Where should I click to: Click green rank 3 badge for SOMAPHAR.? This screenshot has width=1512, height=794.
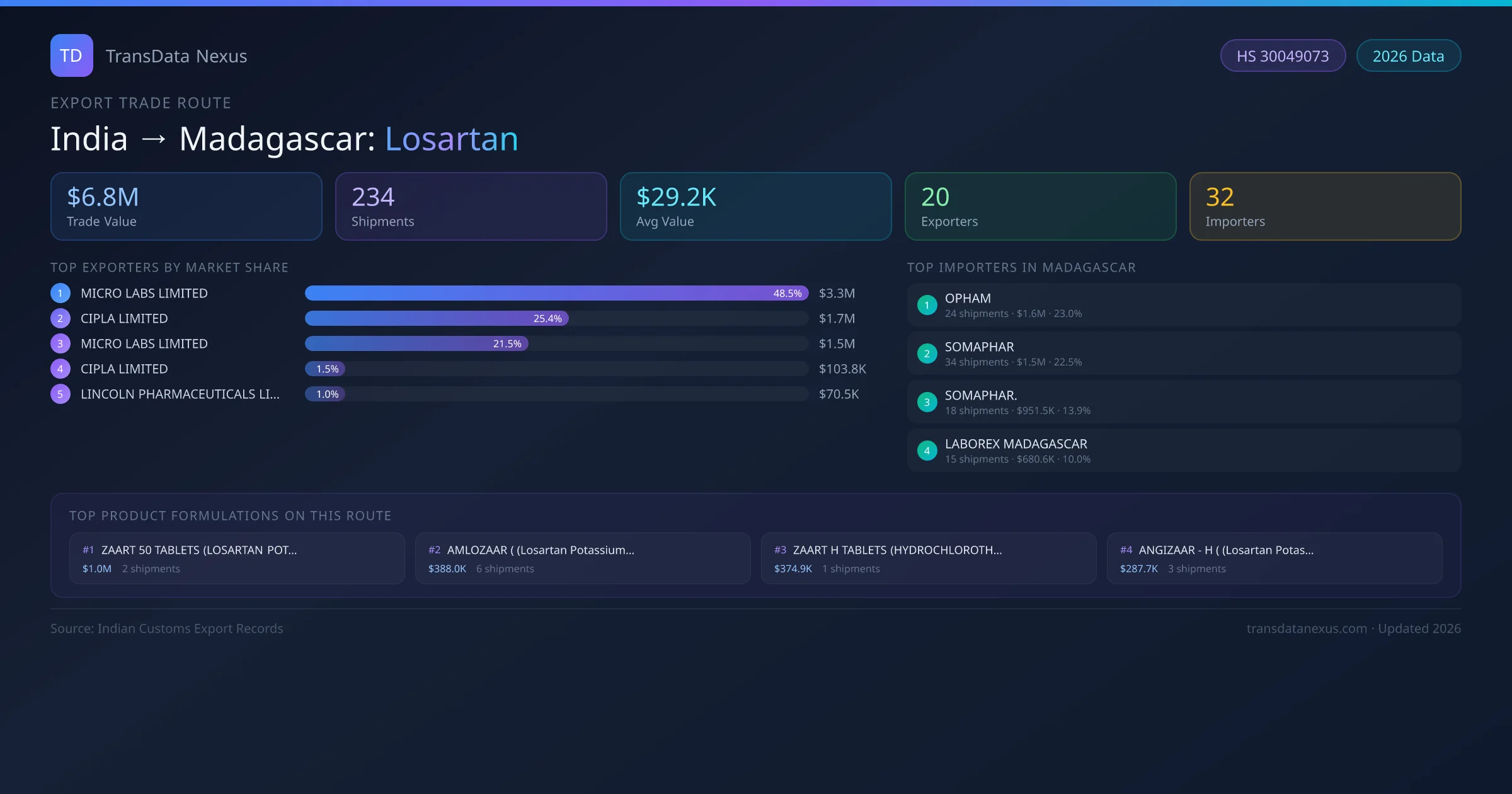[927, 402]
